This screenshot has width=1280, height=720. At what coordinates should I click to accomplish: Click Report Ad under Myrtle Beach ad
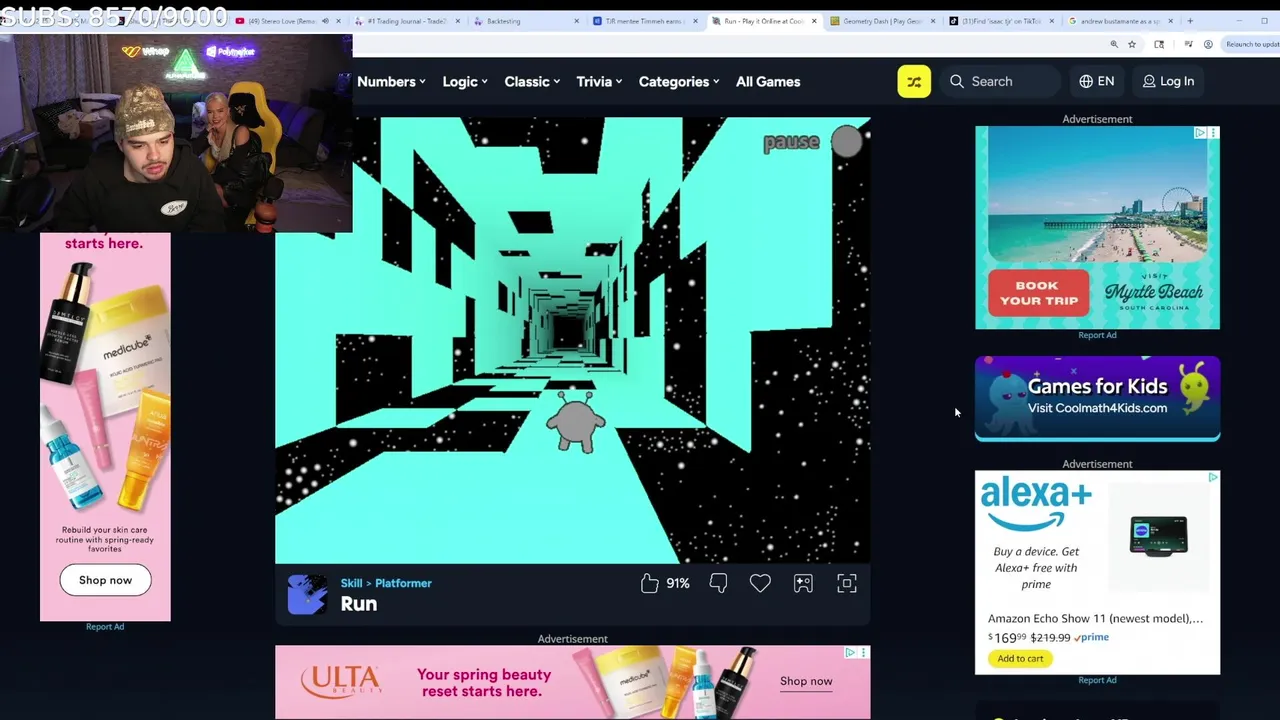click(x=1097, y=335)
